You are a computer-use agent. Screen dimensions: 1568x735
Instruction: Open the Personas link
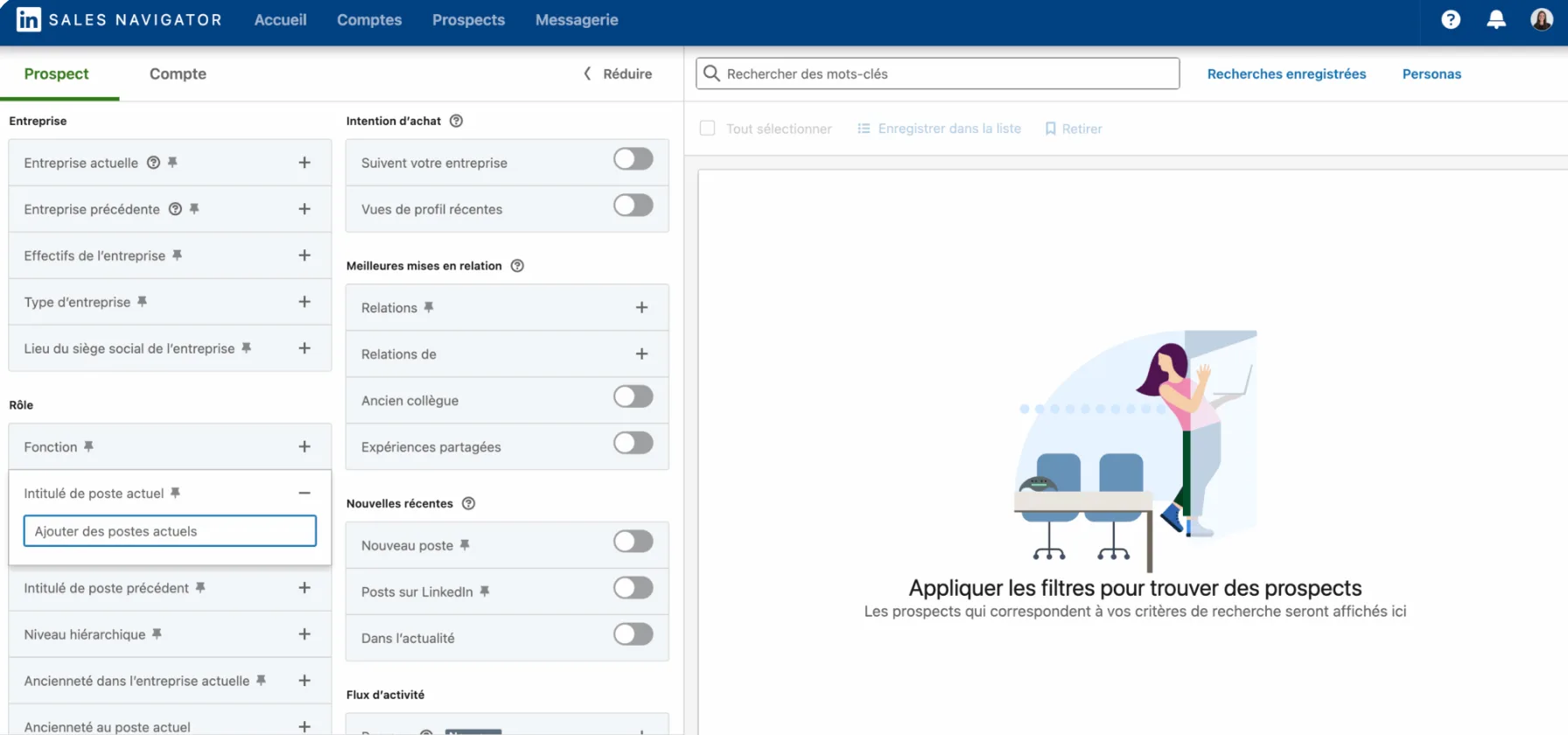[1431, 73]
